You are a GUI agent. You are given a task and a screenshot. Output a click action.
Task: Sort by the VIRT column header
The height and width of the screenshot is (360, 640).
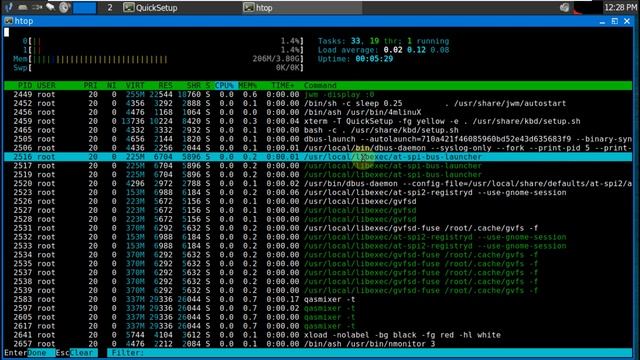pos(135,85)
